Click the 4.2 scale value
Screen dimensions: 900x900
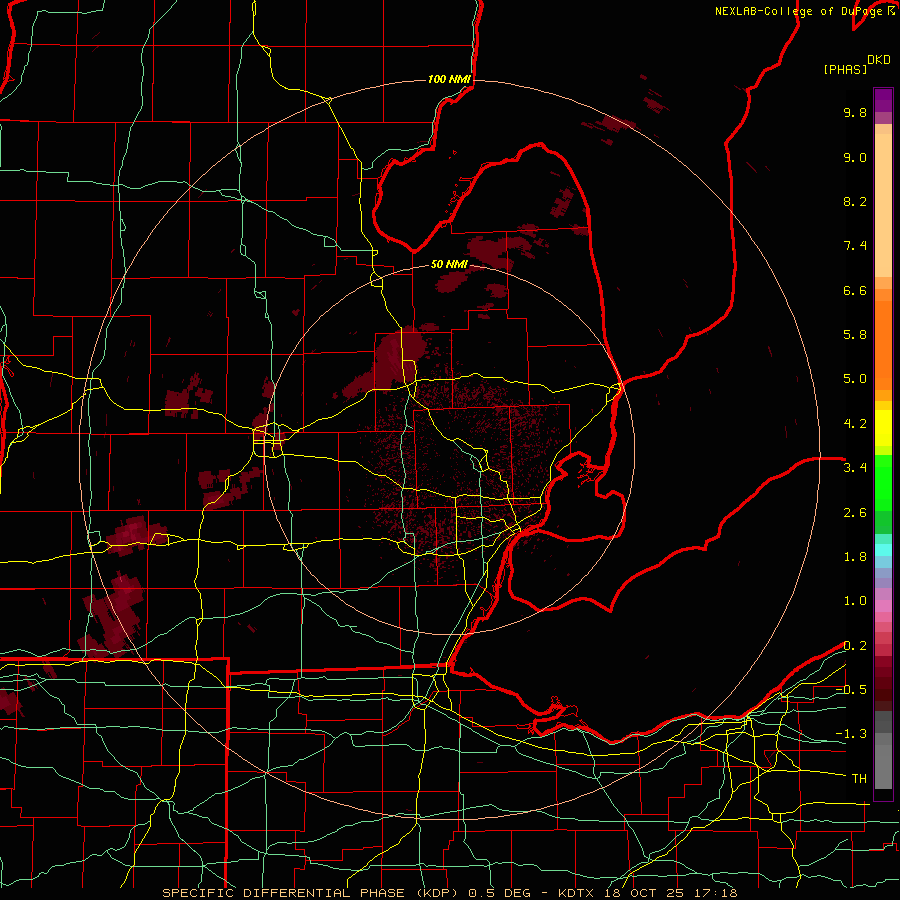pyautogui.click(x=855, y=424)
